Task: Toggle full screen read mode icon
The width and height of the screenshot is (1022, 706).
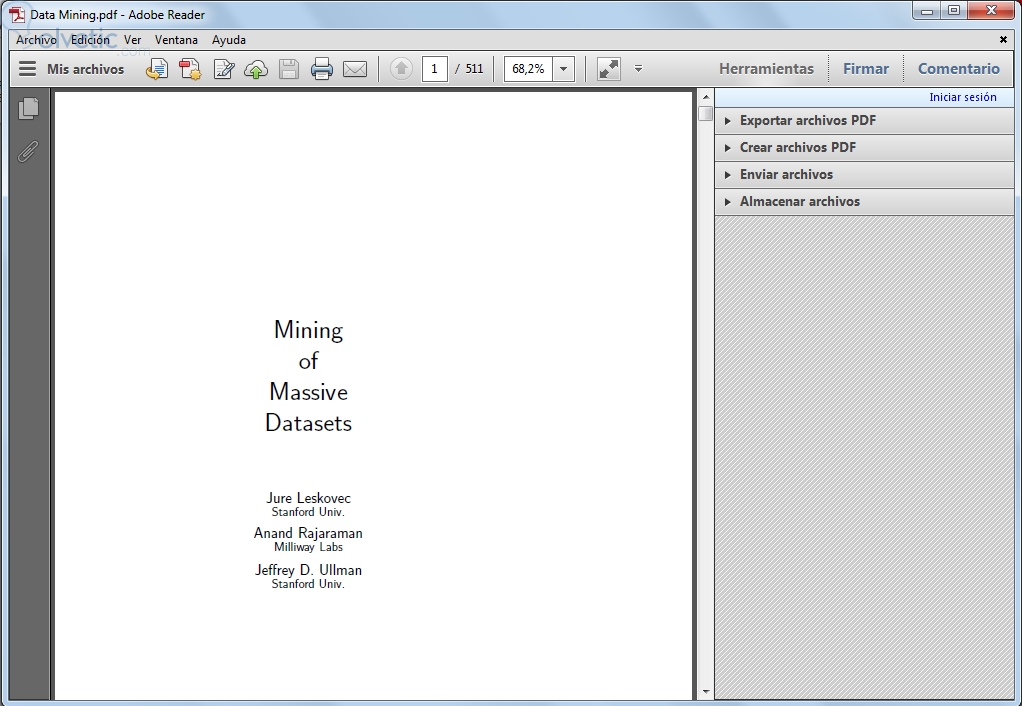Action: click(608, 69)
